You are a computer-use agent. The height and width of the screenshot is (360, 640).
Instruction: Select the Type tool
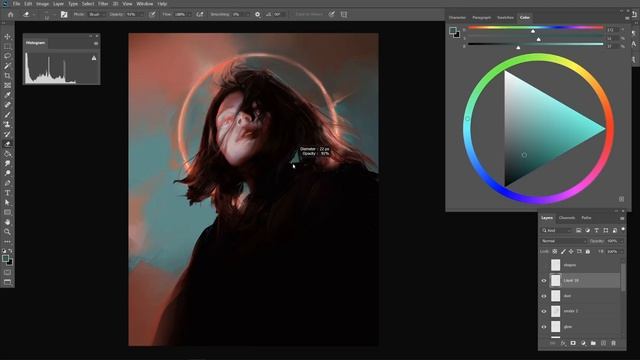pyautogui.click(x=7, y=193)
